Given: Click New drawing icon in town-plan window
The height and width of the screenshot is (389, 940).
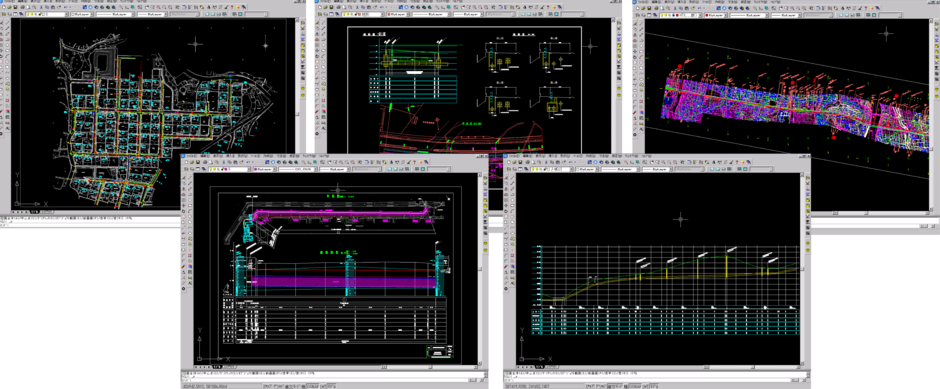Looking at the screenshot, I should pyautogui.click(x=4, y=7).
